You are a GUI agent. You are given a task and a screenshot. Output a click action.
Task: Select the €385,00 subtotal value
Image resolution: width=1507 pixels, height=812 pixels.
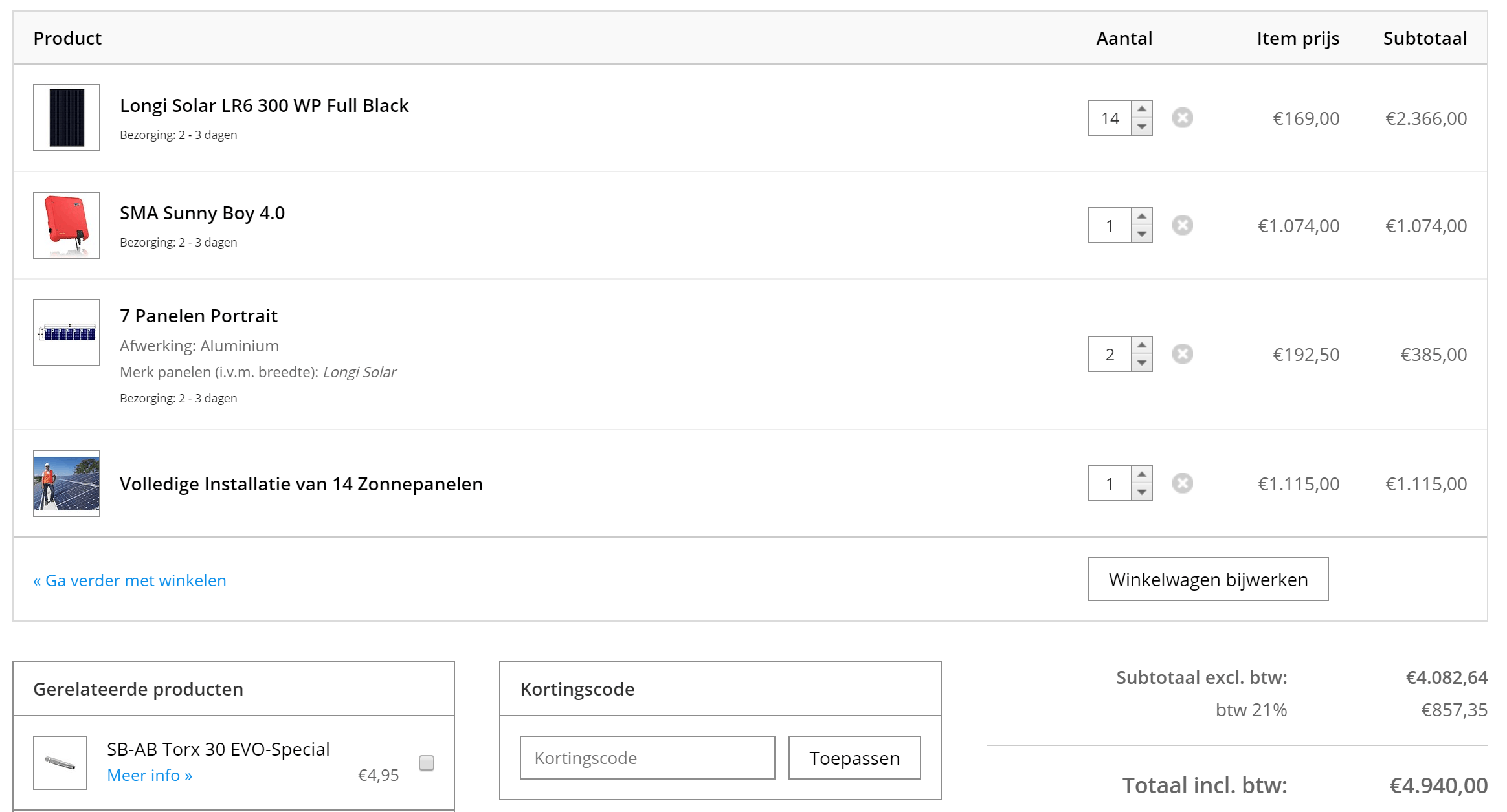click(x=1434, y=355)
